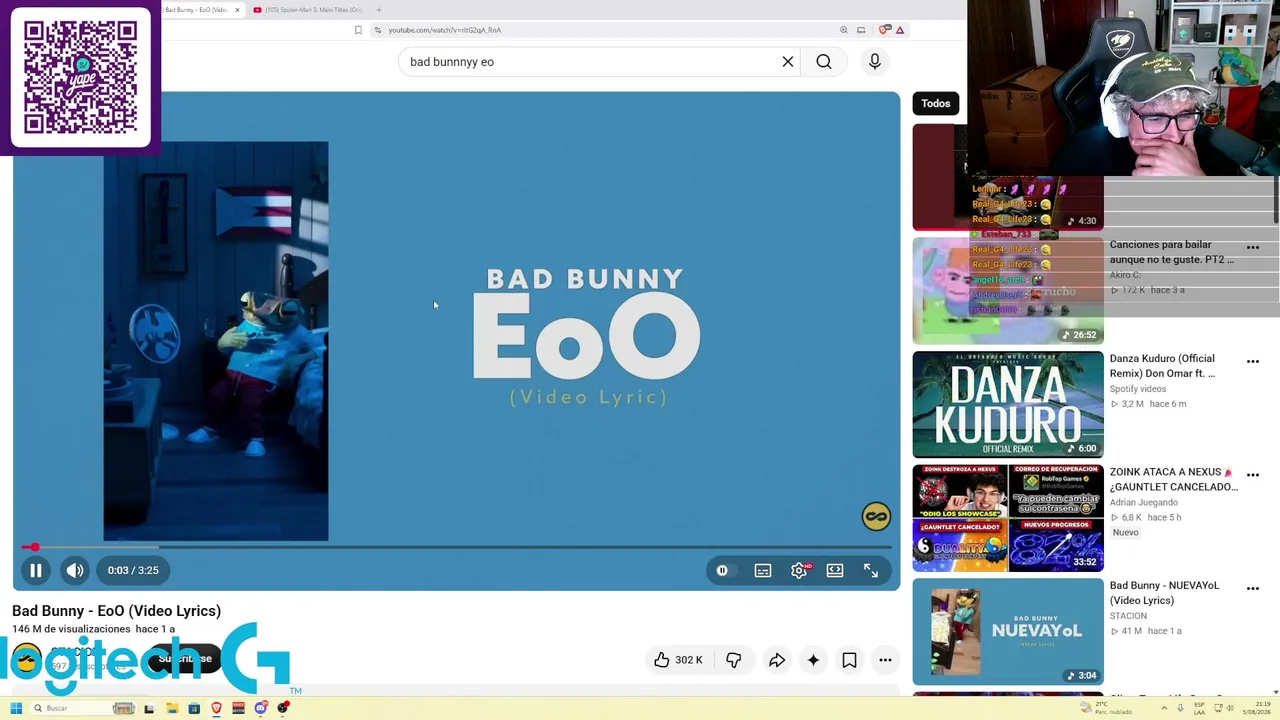Viewport: 1280px width, 720px height.
Task: Turn on subtitles in the video player
Action: pos(763,570)
